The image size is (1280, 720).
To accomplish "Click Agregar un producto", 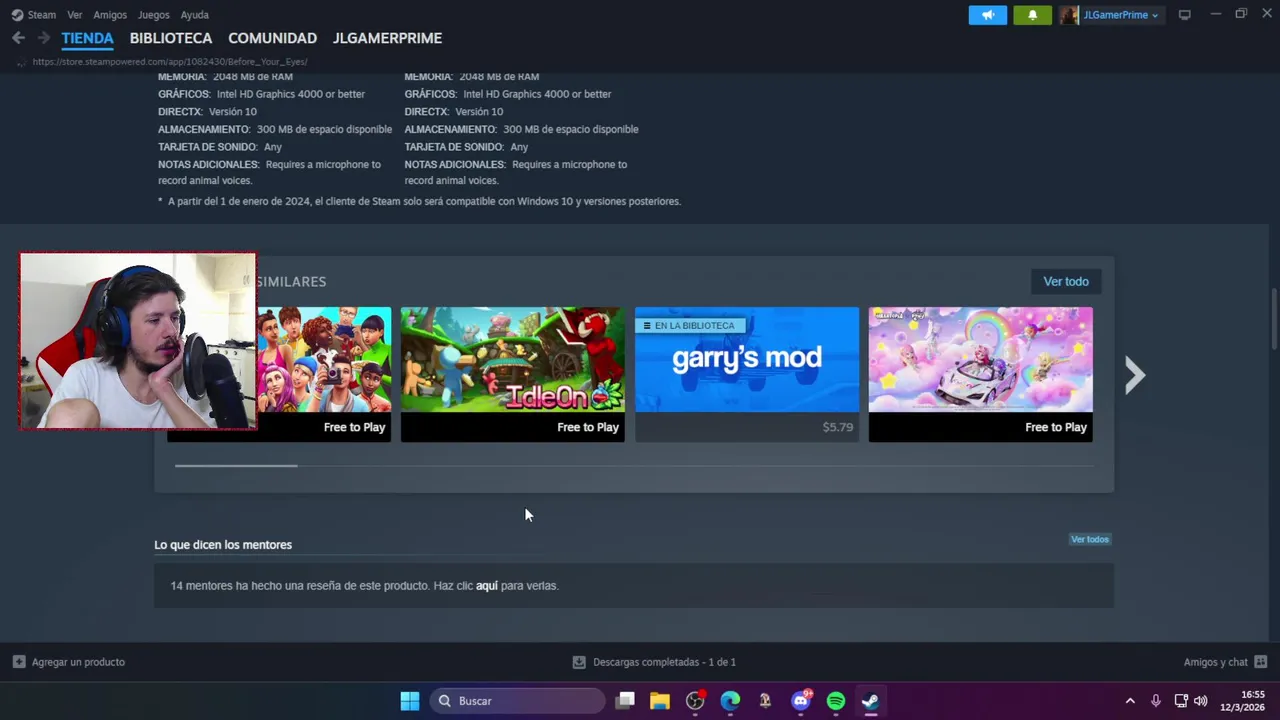I will pyautogui.click(x=78, y=662).
